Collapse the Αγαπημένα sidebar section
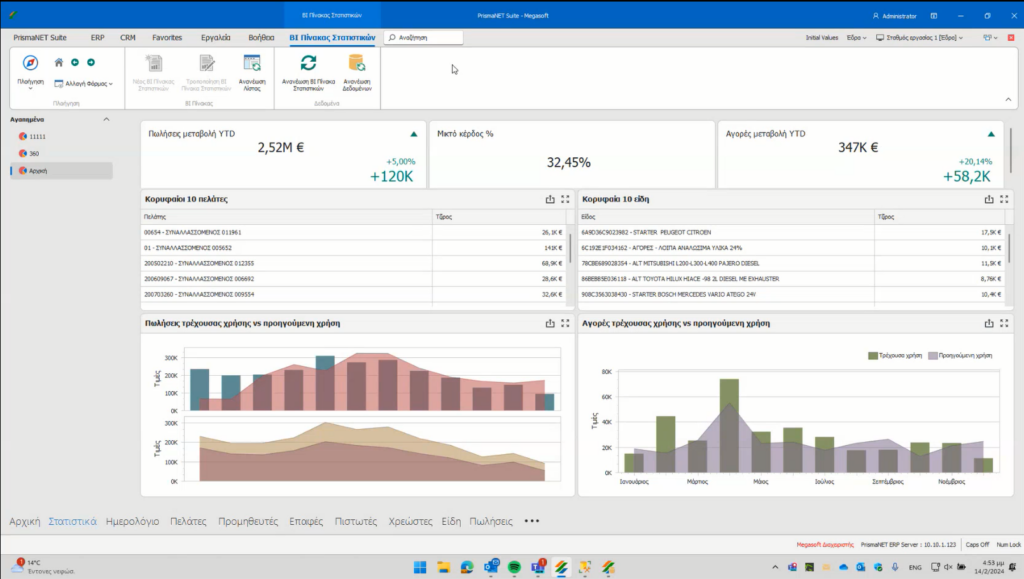The height and width of the screenshot is (579, 1024). click(106, 119)
